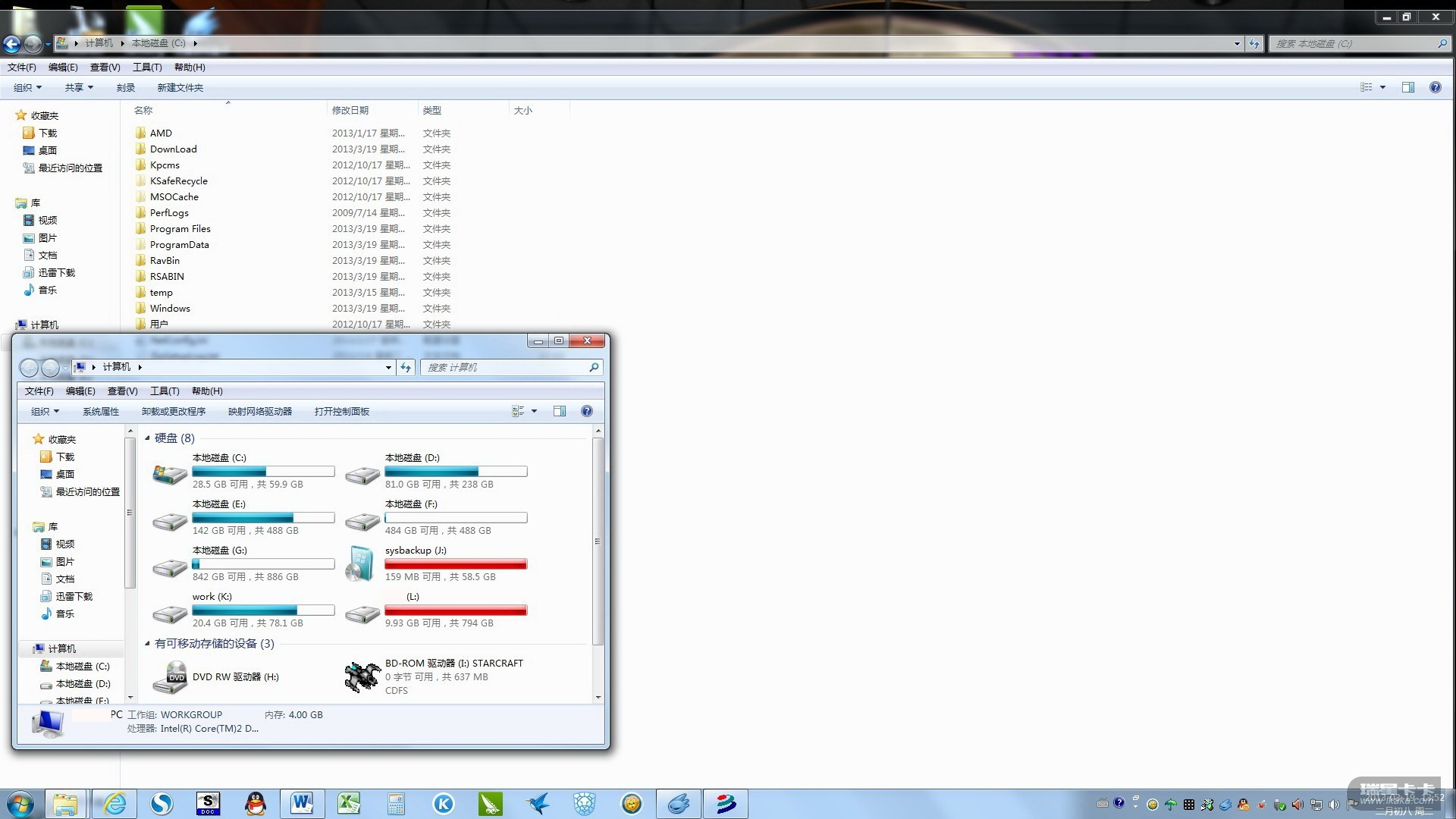
Task: Open local disk C: drive icon
Action: click(170, 475)
